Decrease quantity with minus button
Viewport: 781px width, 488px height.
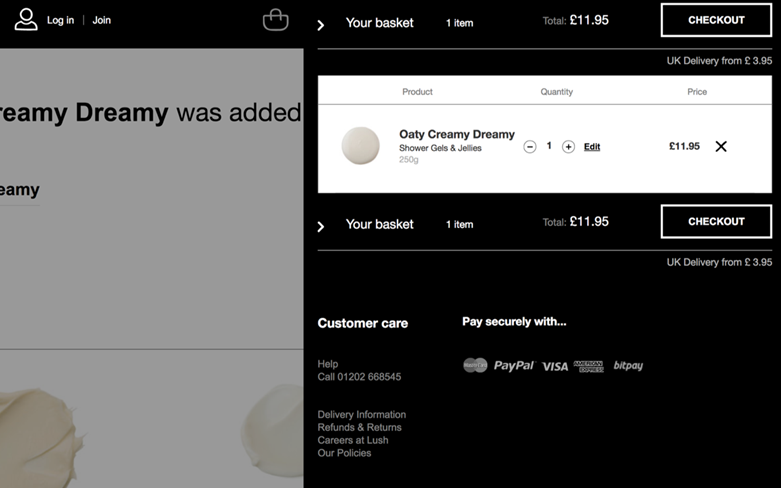tap(530, 146)
